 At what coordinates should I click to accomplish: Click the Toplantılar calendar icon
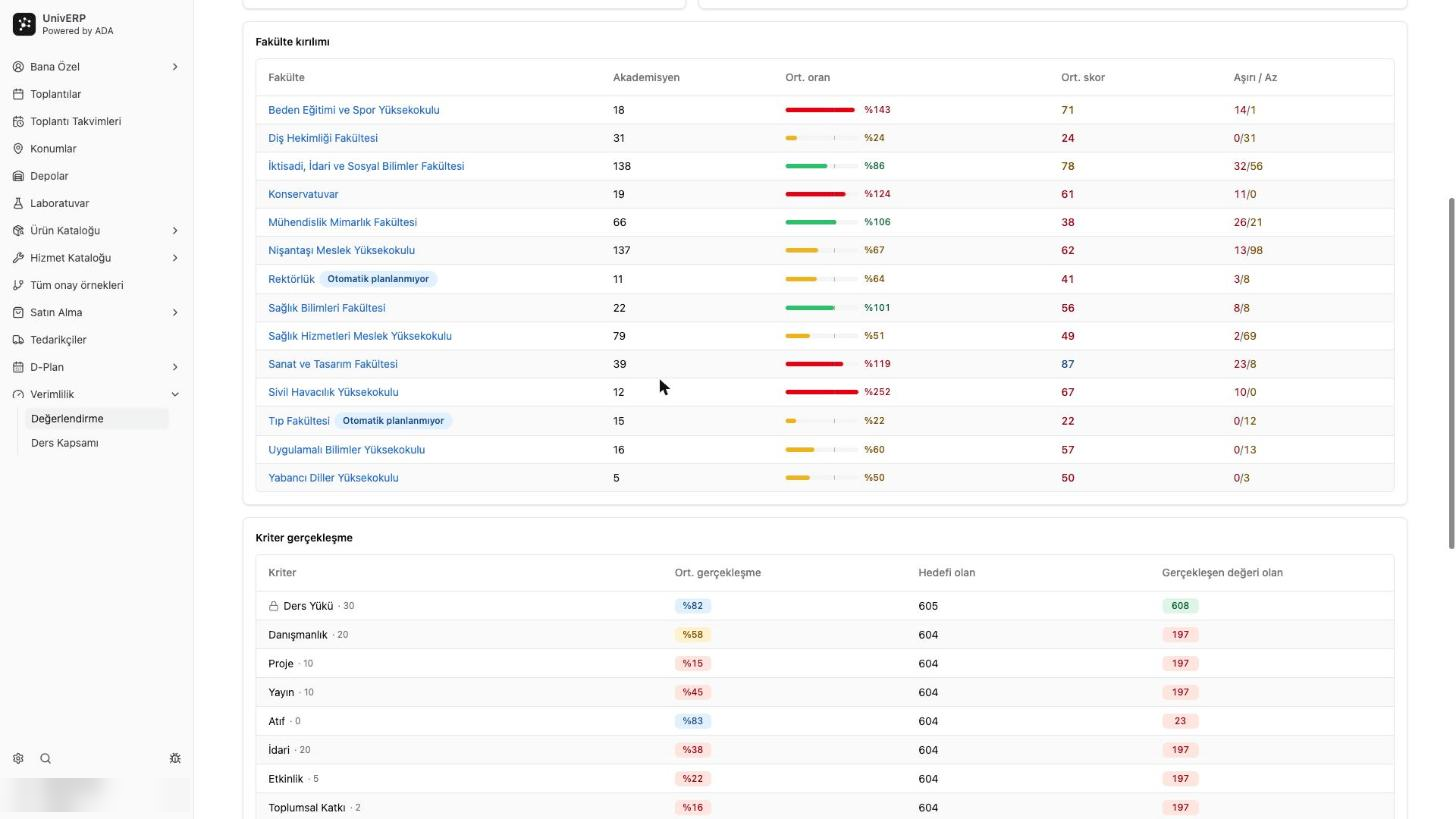point(18,94)
